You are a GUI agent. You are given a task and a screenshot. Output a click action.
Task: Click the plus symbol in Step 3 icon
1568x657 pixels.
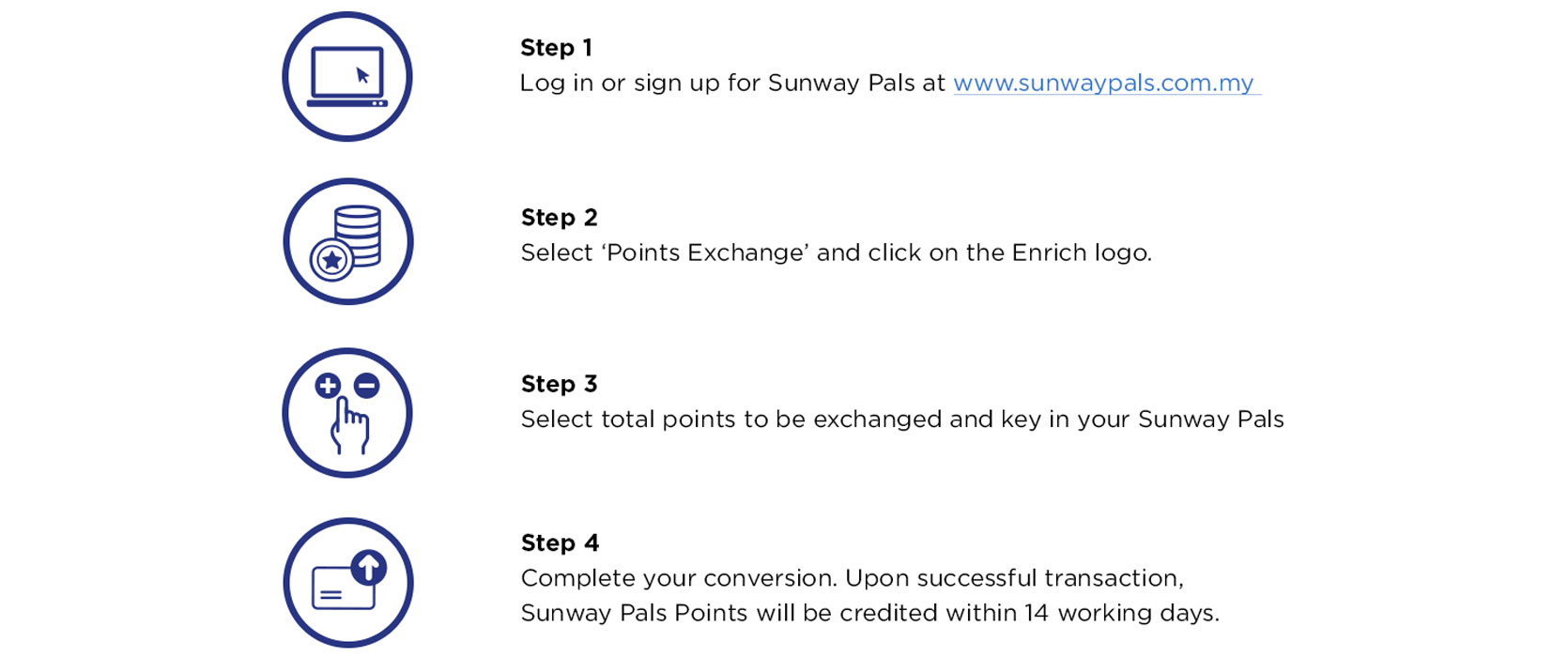tap(328, 386)
